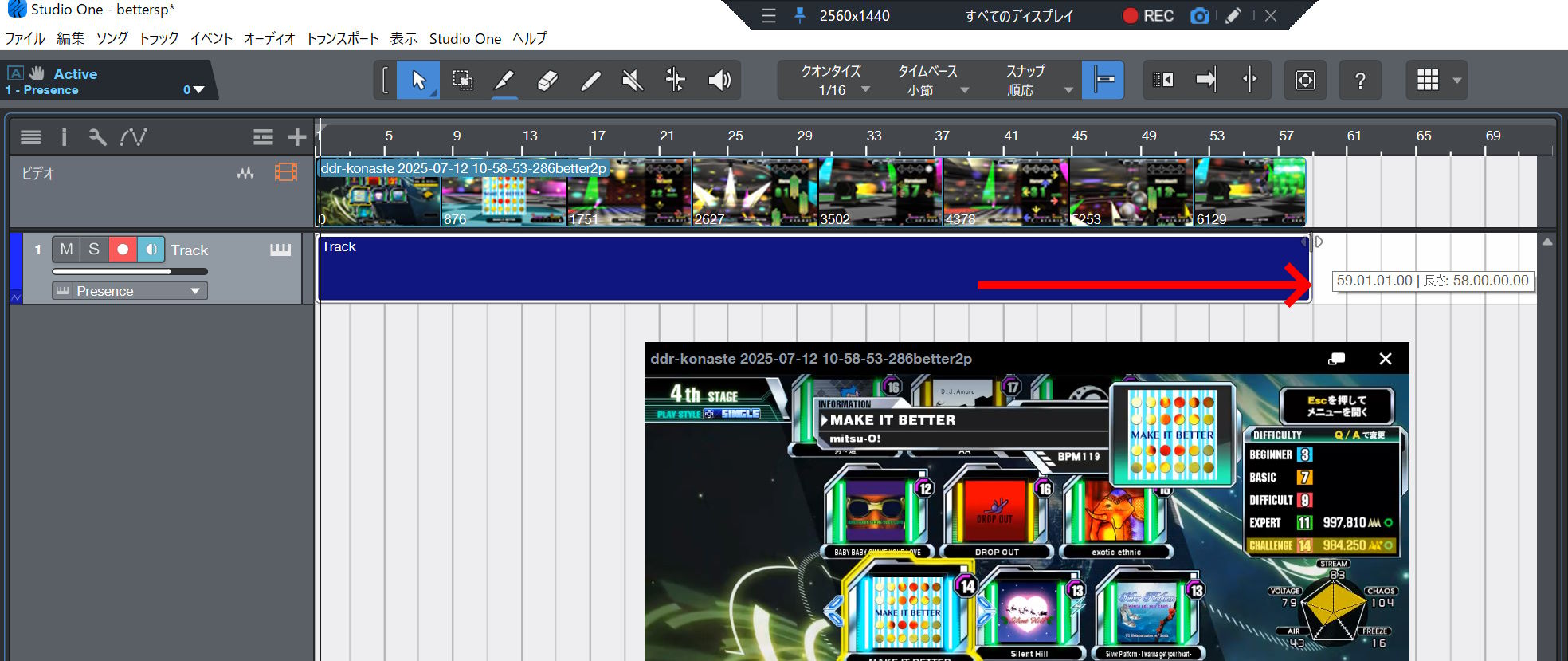The height and width of the screenshot is (661, 1568).
Task: Click the Track 1 keyboard instrument icon
Action: pyautogui.click(x=280, y=250)
